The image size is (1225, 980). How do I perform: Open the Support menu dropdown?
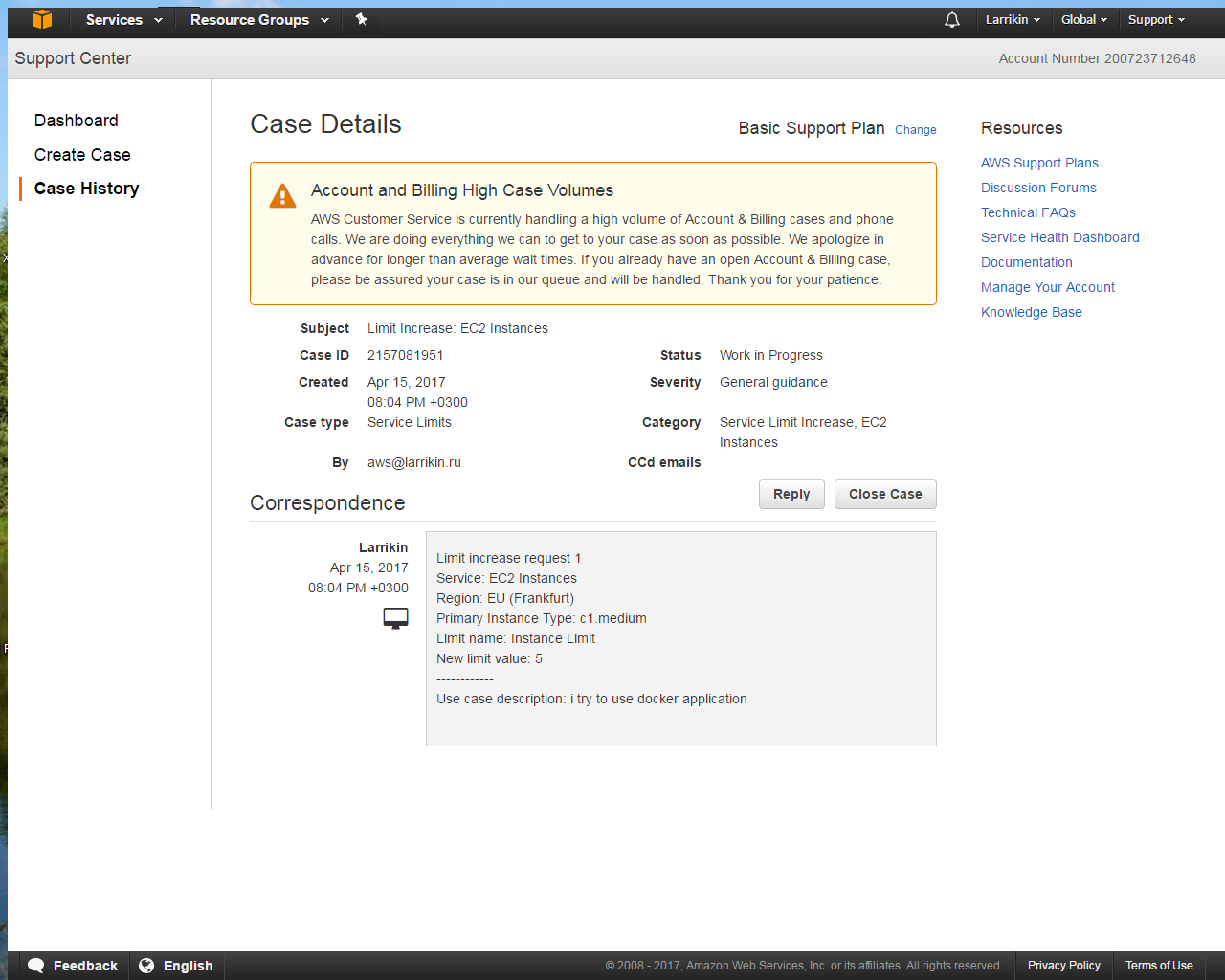1156,20
